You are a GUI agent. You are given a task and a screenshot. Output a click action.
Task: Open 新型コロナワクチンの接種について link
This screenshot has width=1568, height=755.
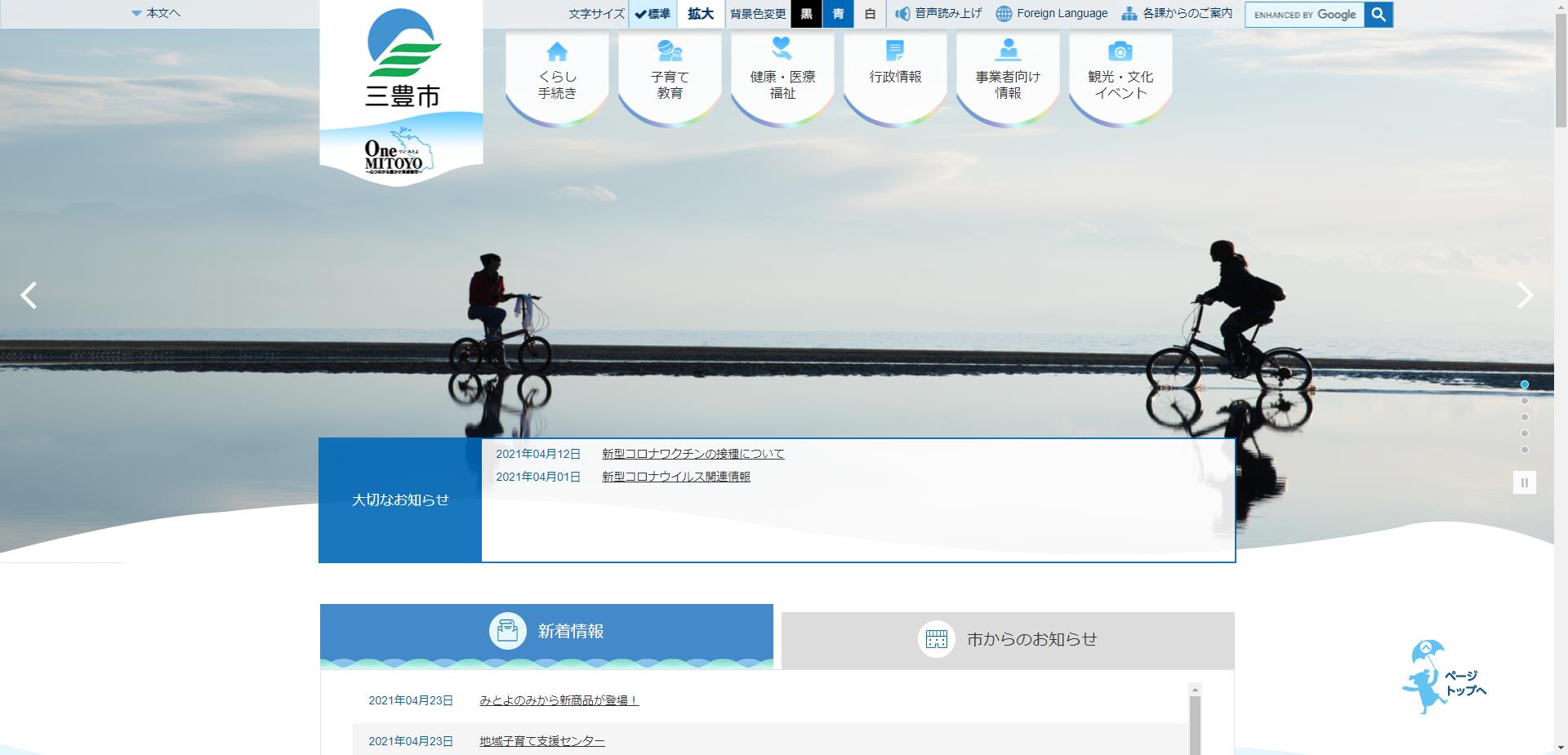(x=693, y=454)
